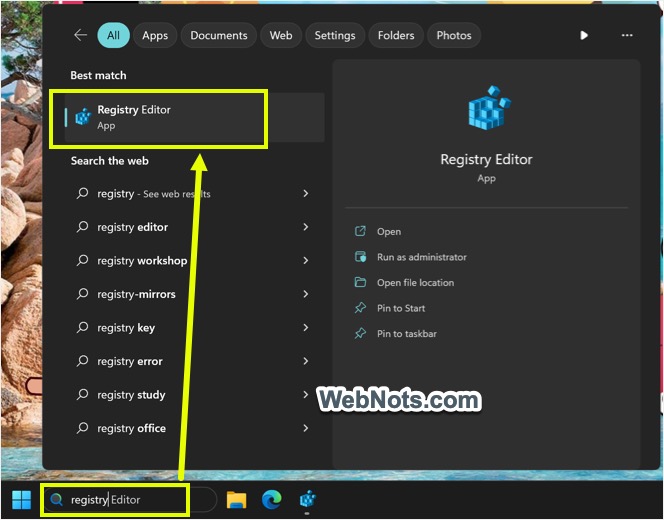Click the Pin to Start pin icon
664x520 pixels.
(x=360, y=308)
